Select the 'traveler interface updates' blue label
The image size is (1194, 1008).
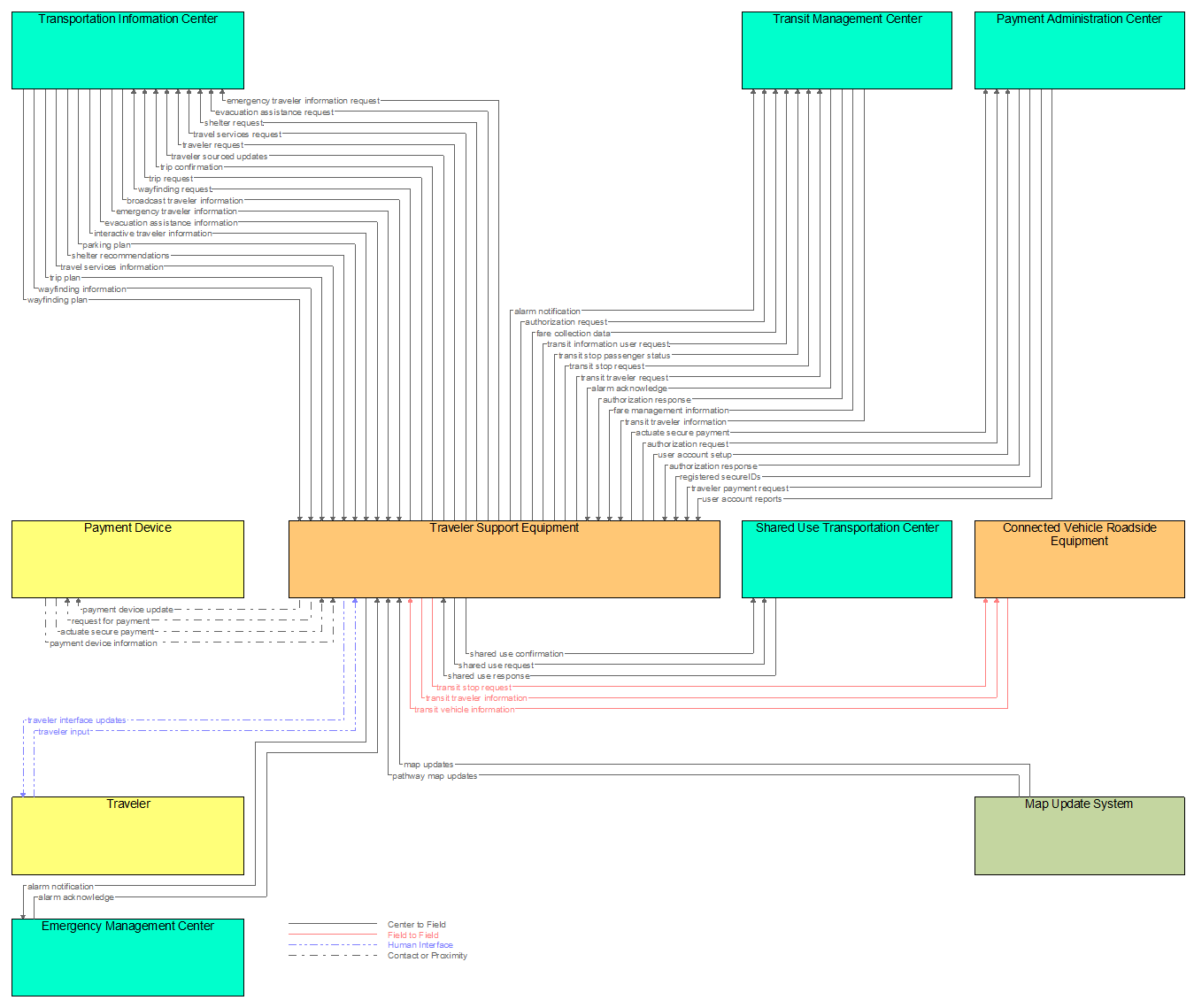77,720
